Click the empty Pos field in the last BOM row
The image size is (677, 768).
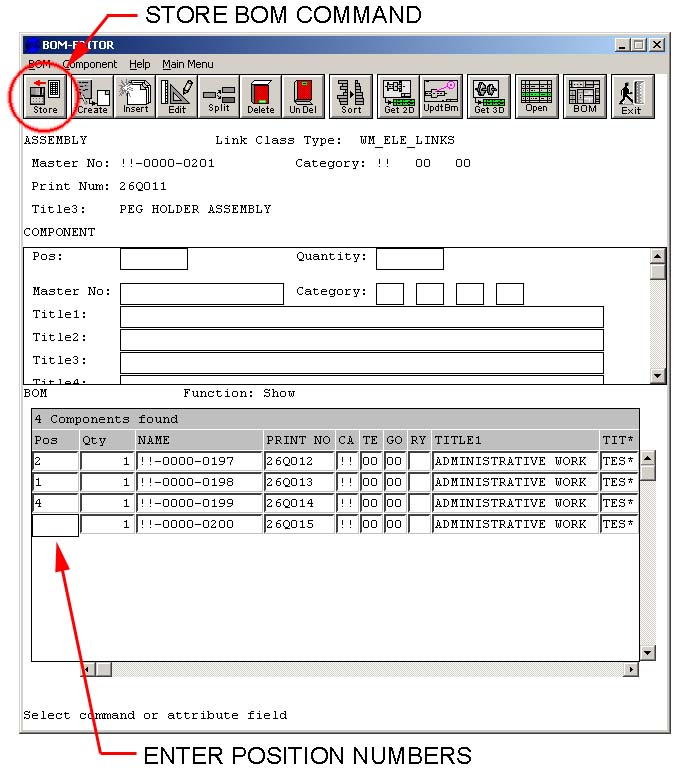(55, 525)
